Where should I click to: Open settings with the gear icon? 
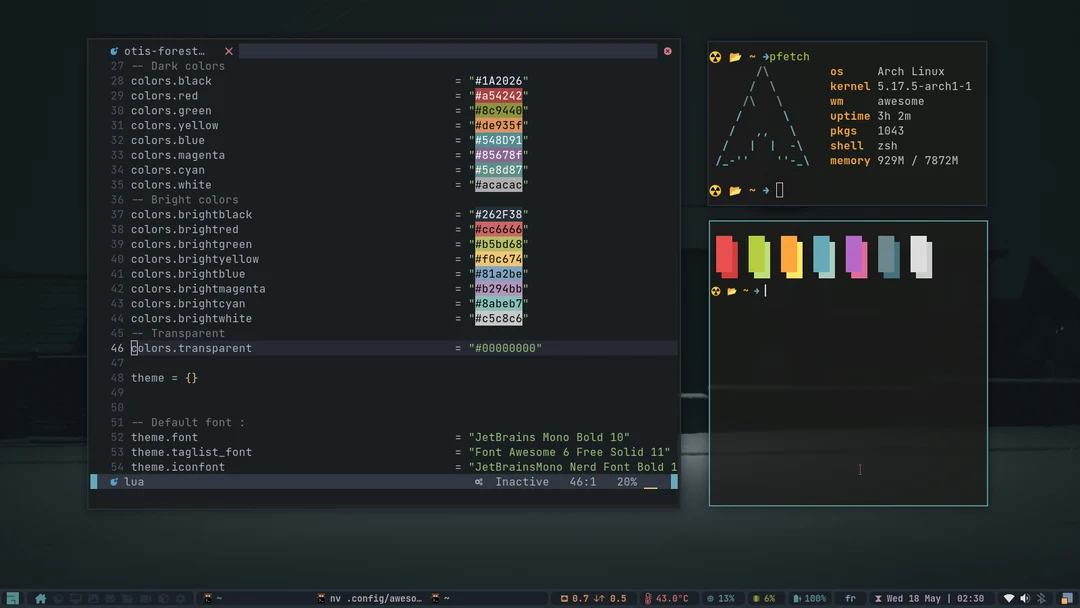pyautogui.click(x=179, y=598)
